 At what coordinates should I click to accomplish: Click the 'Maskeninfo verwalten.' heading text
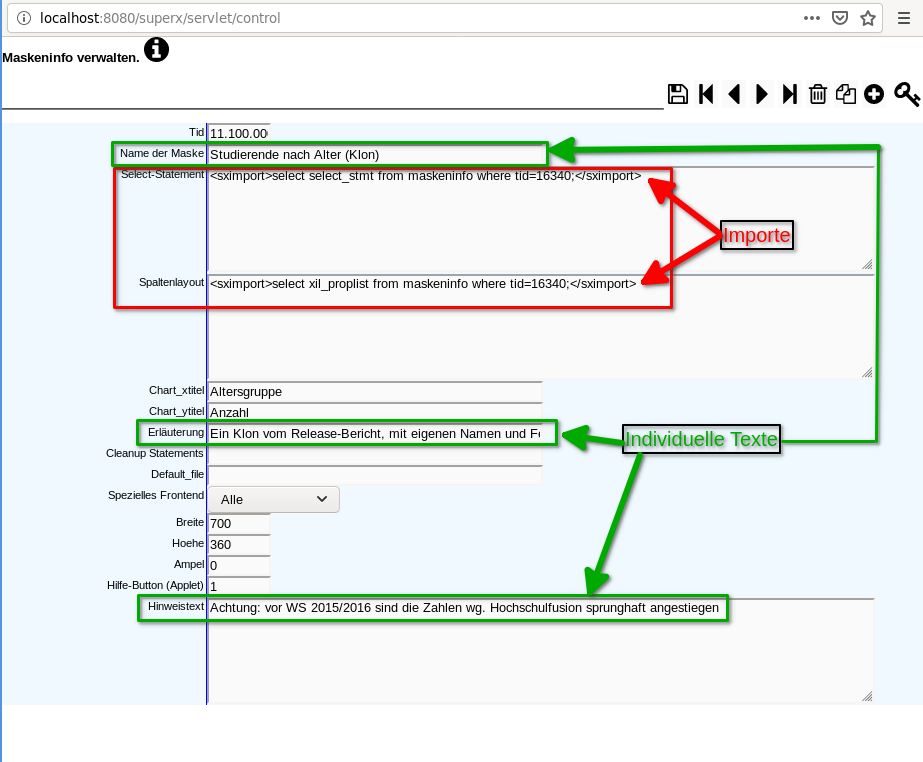click(71, 58)
